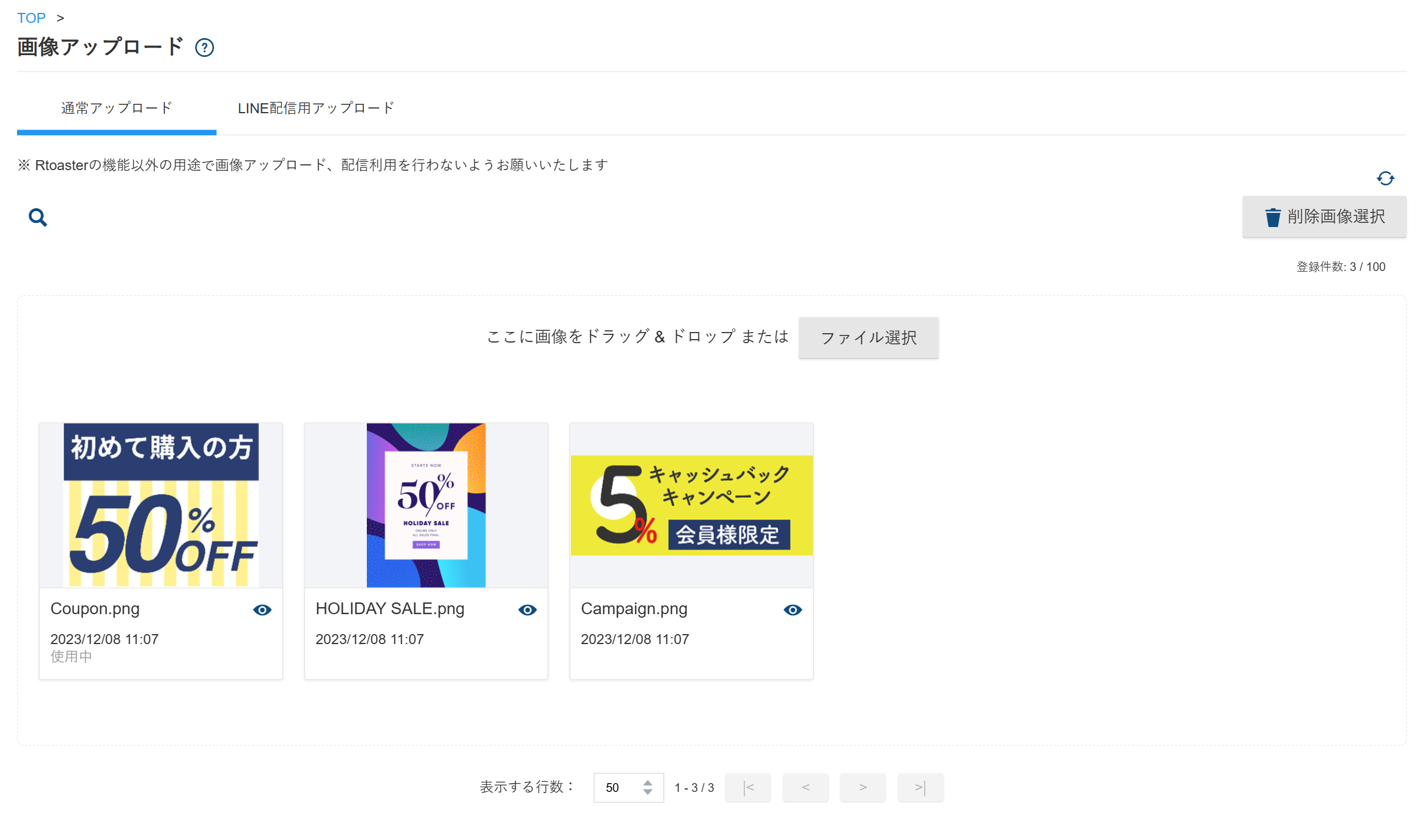The image size is (1428, 840).
Task: Click the 1 - 3 / 3 page range text
Action: [x=694, y=788]
